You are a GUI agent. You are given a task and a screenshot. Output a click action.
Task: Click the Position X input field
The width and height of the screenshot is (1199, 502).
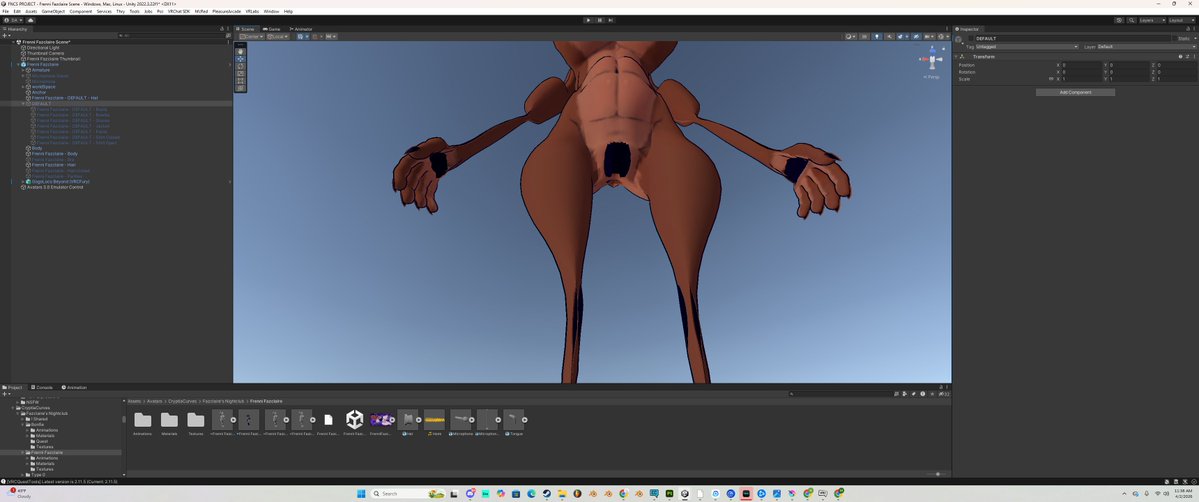(x=1081, y=65)
